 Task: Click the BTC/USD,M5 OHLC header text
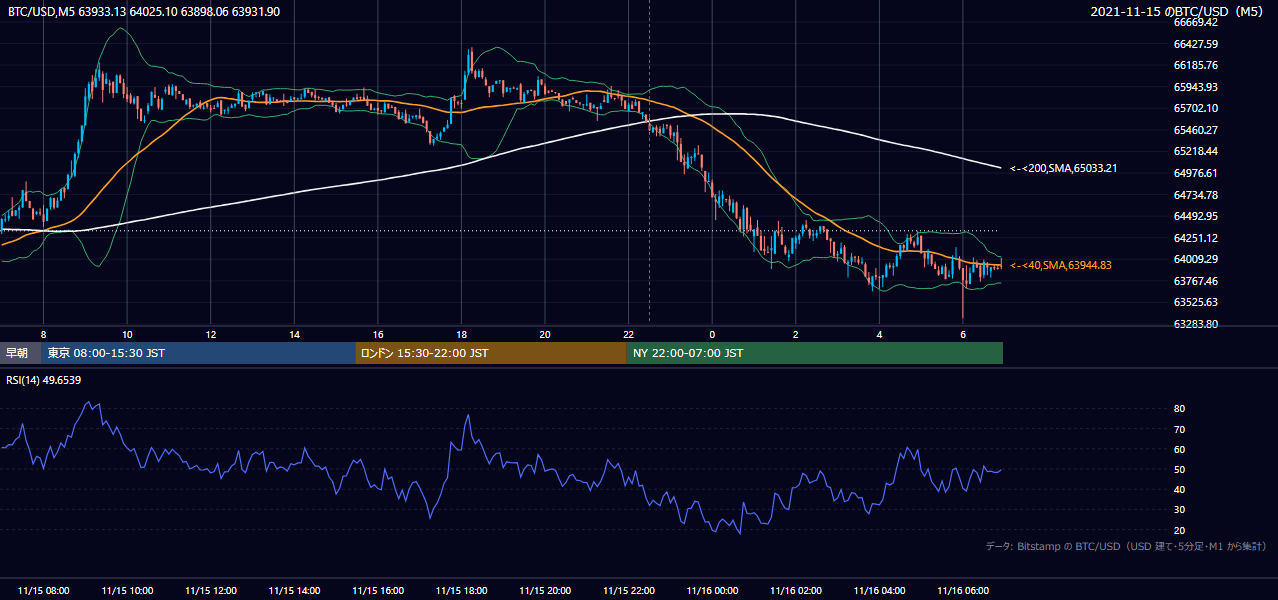coord(144,11)
